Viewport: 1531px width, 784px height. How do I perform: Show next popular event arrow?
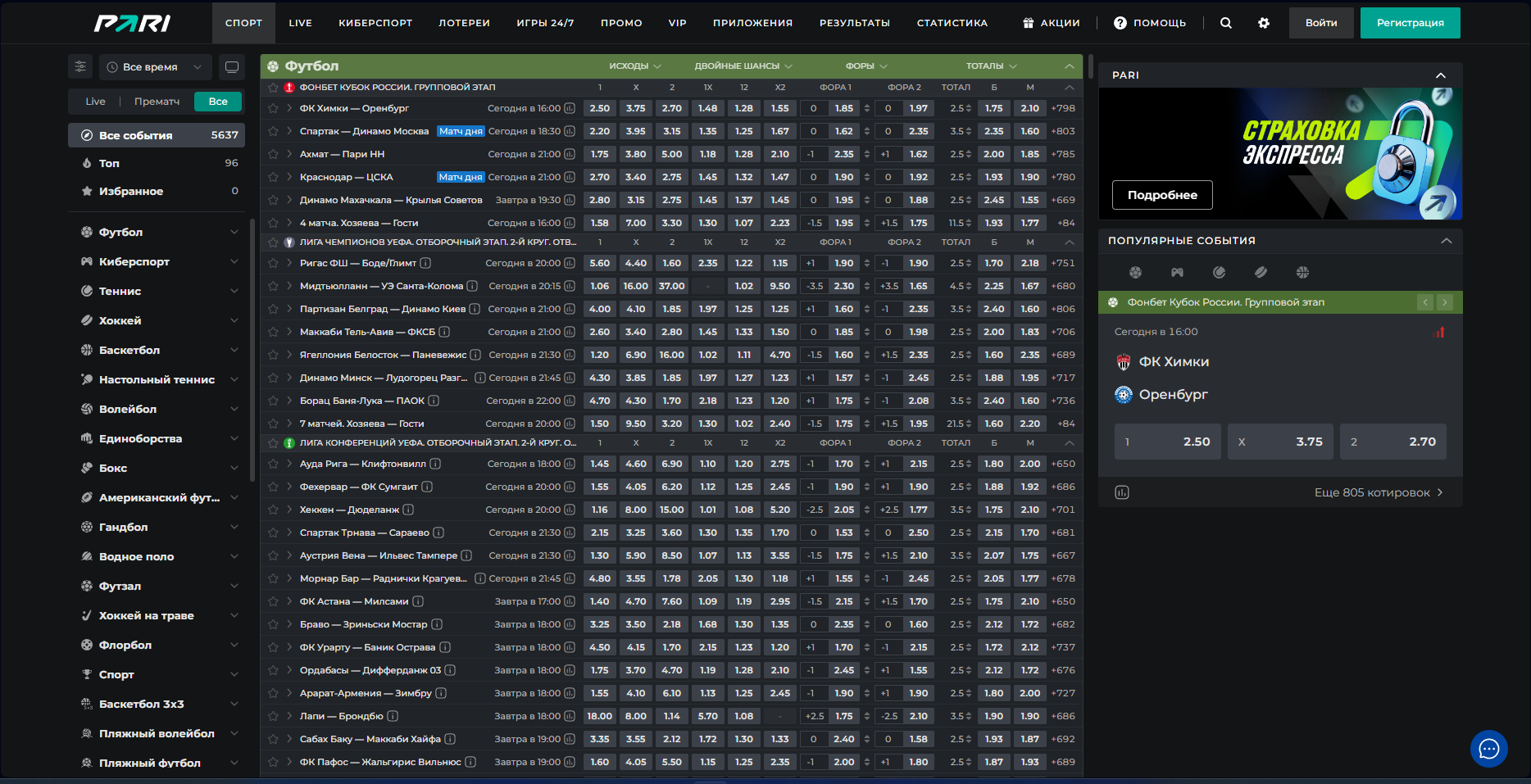[1445, 302]
